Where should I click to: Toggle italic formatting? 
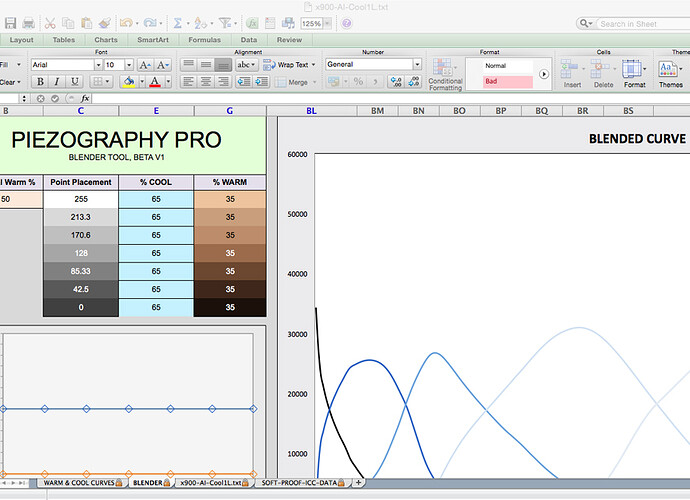click(x=55, y=81)
